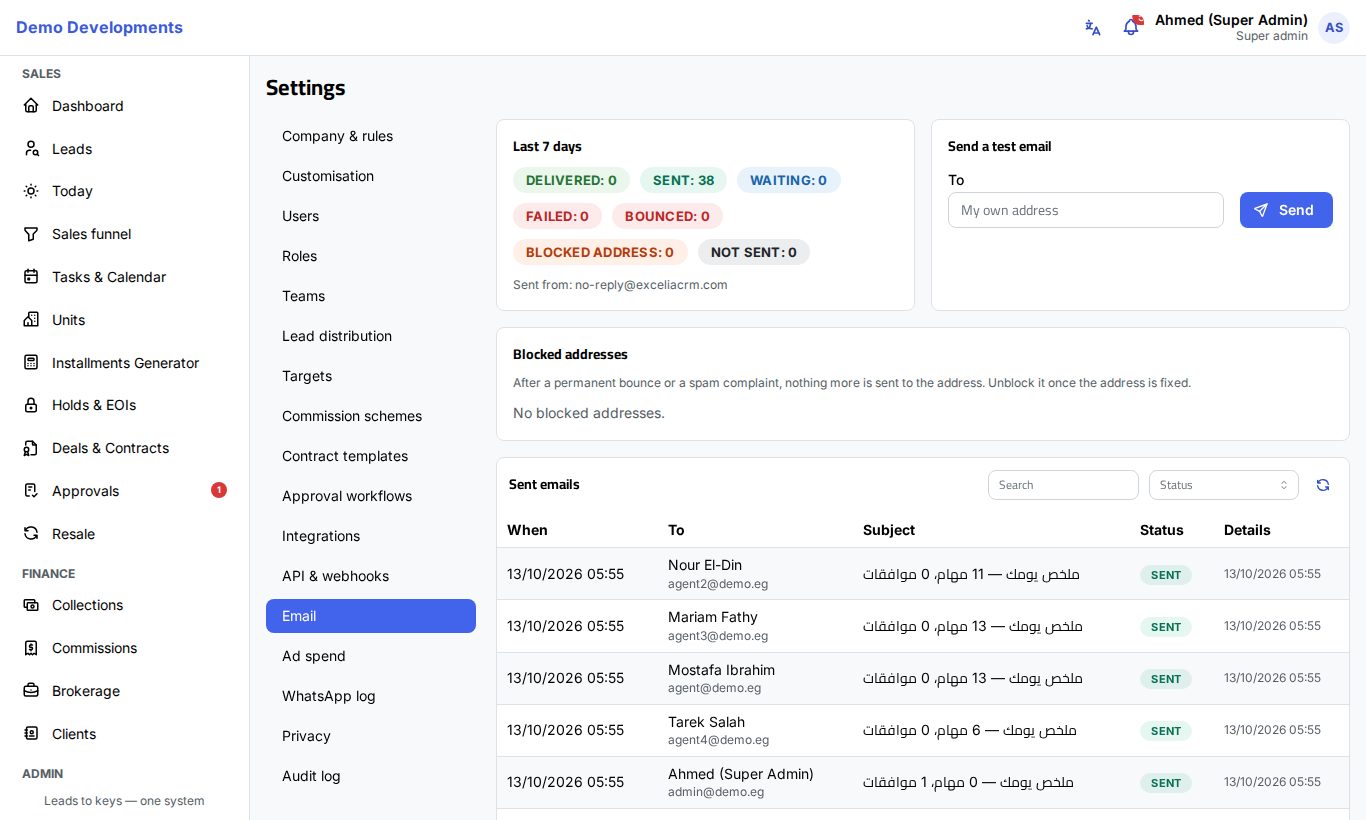Go to the Users settings section

click(371, 216)
